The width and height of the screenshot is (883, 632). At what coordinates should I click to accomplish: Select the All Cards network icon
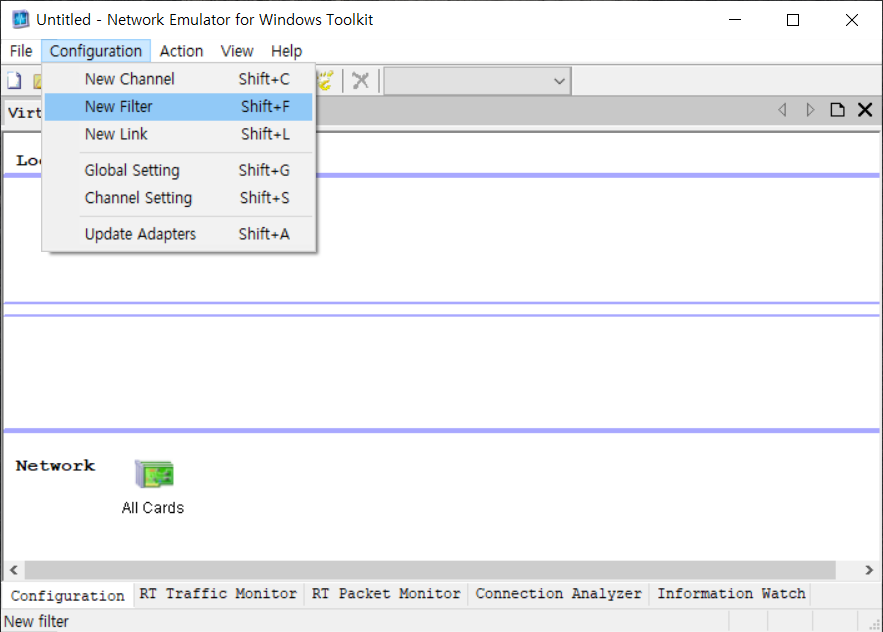point(154,474)
